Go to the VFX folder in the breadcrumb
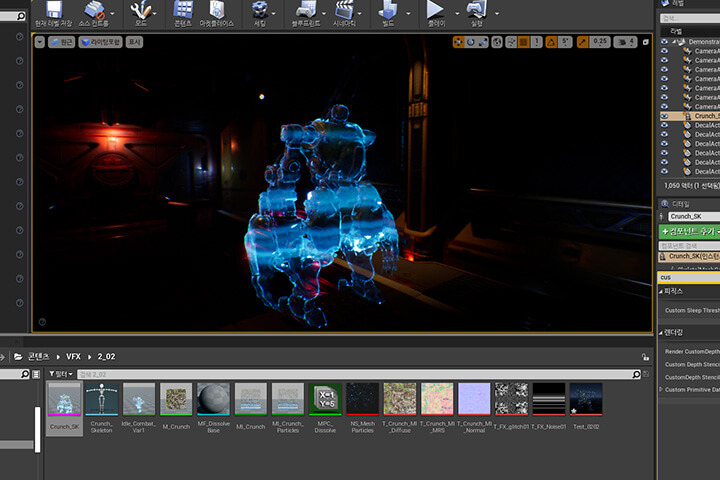 coord(73,356)
